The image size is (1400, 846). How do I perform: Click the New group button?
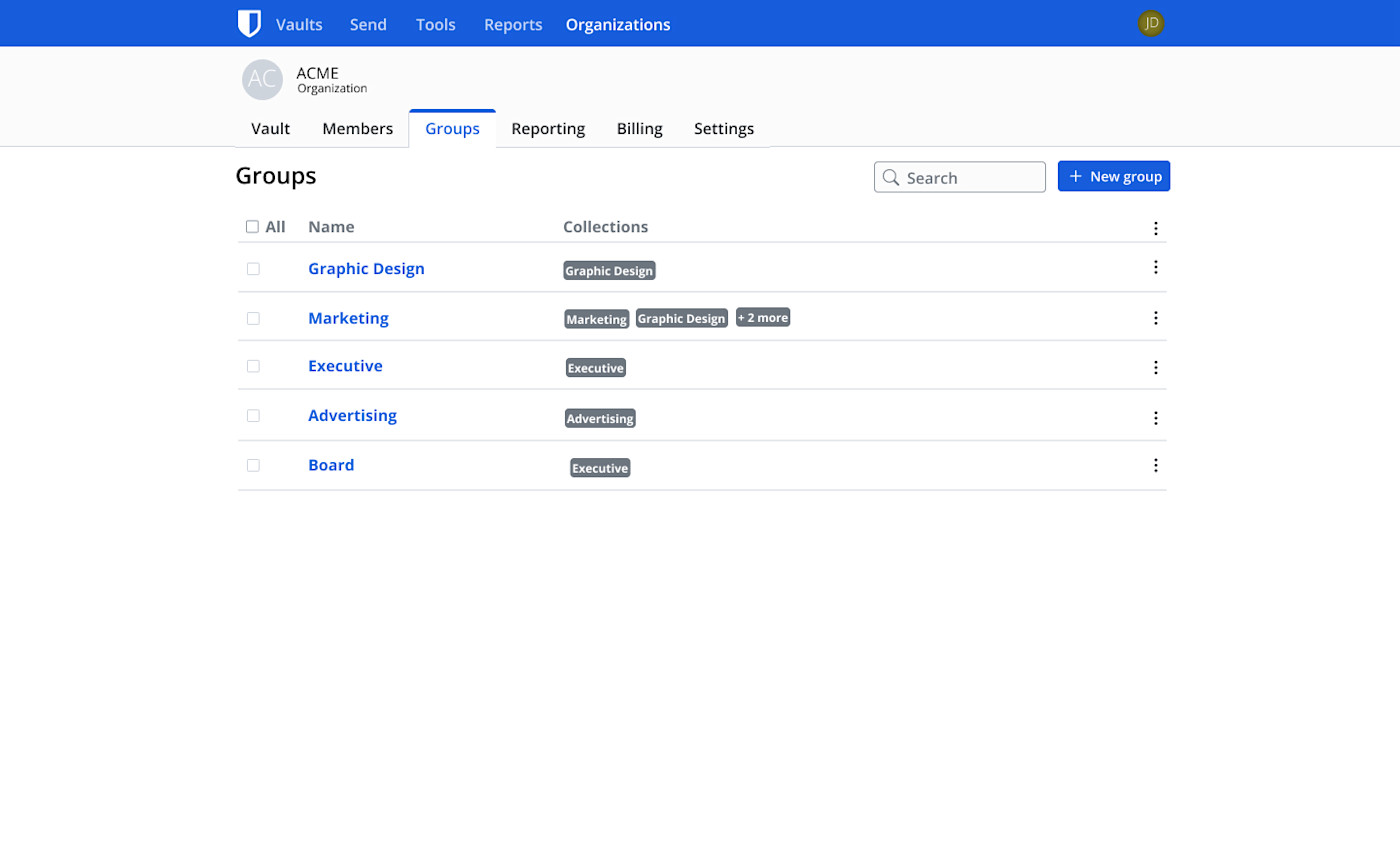pos(1113,176)
